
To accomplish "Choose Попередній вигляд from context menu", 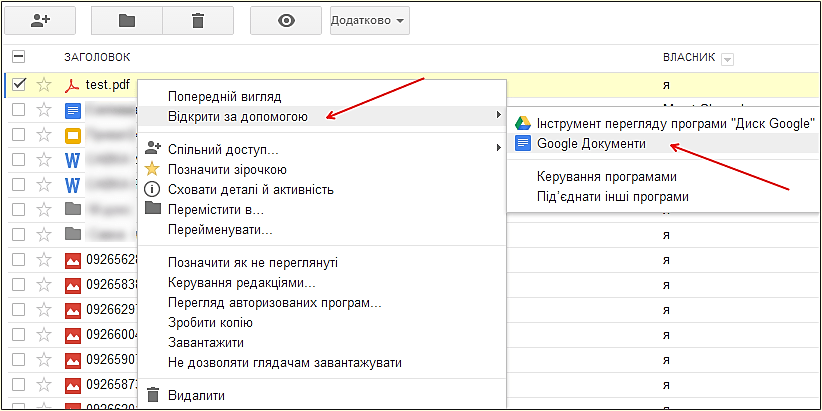I will [321, 97].
